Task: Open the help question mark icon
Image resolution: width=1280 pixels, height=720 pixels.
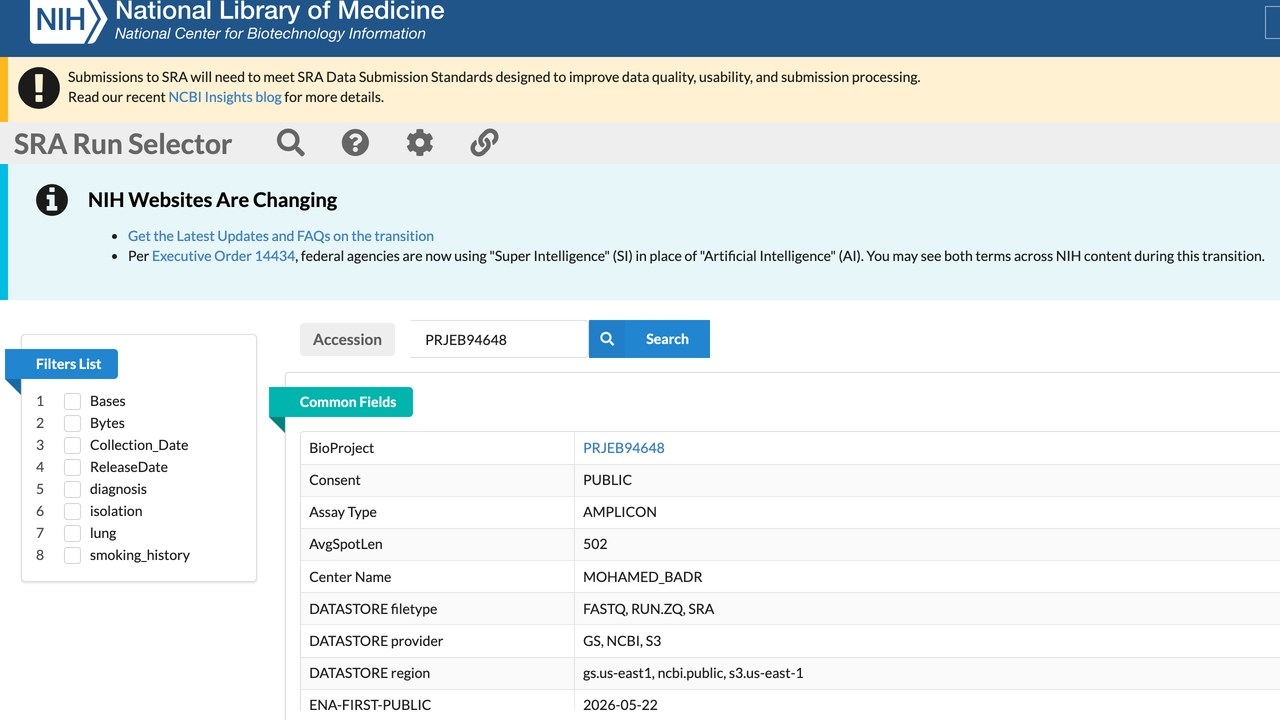Action: click(x=355, y=143)
